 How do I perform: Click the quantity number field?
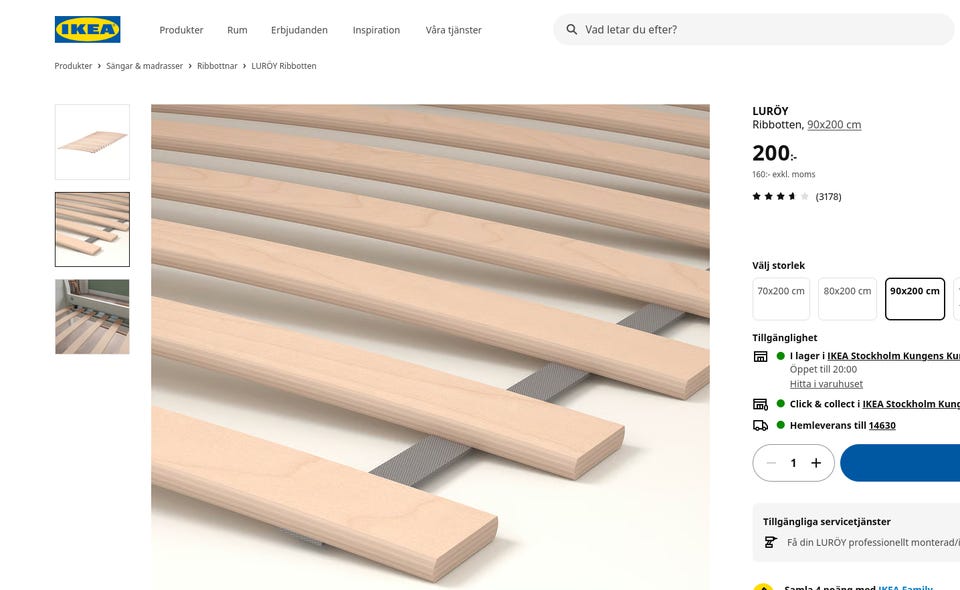[x=793, y=463]
